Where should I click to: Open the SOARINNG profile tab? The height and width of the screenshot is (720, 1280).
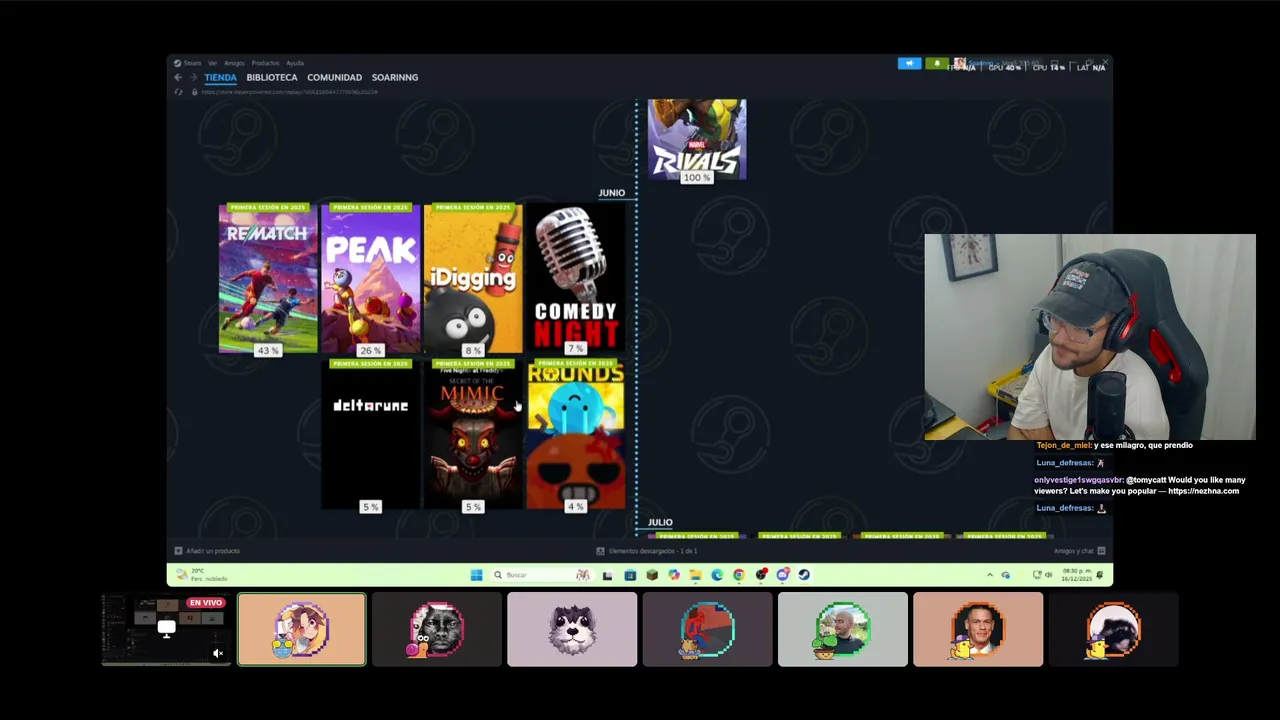tap(395, 77)
